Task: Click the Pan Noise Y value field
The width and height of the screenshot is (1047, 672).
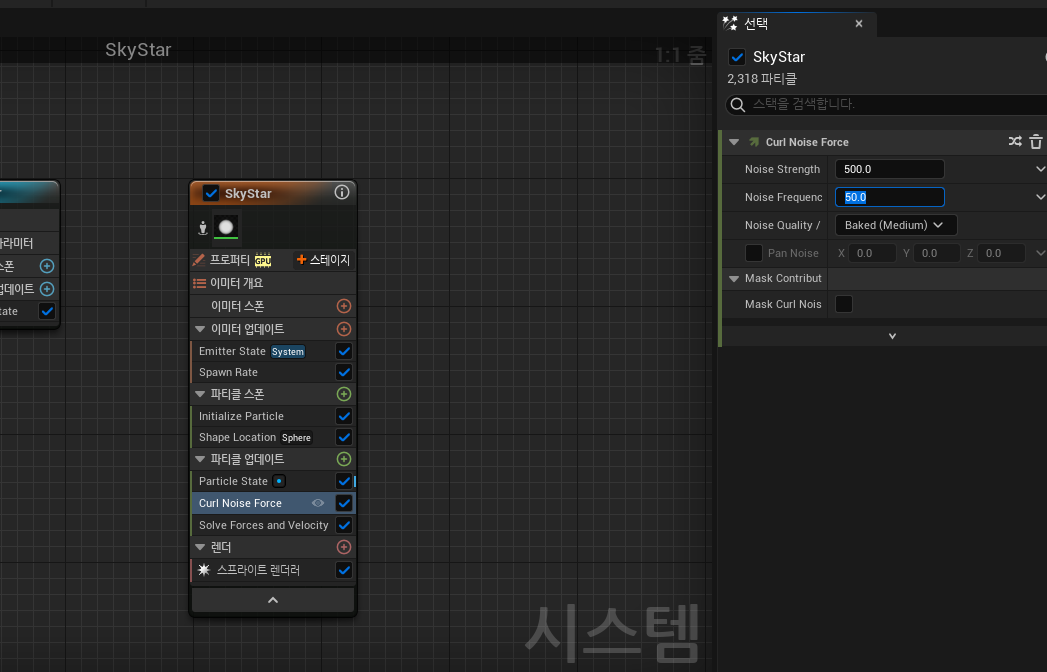Action: click(x=935, y=253)
